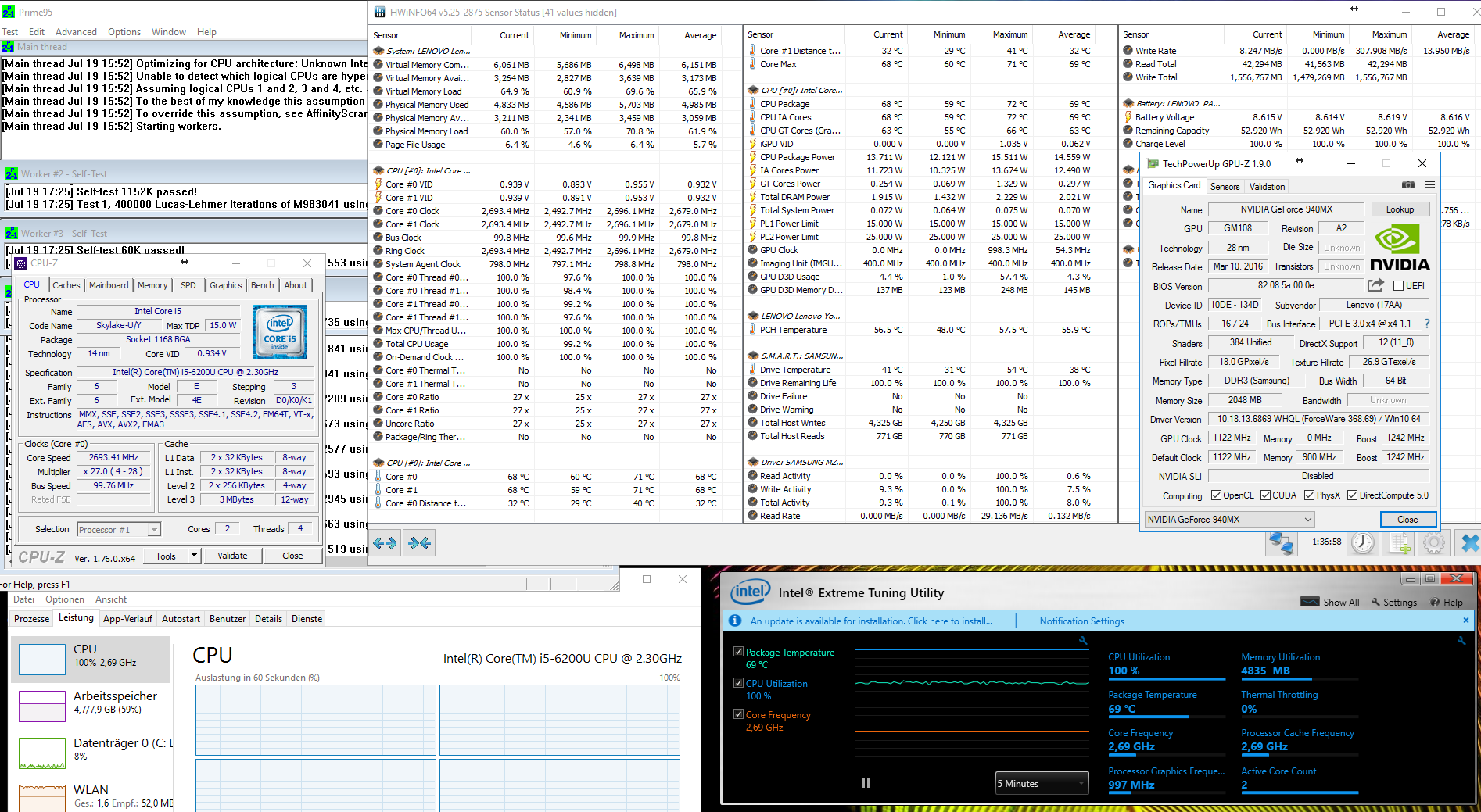This screenshot has height=812, width=1481.
Task: Click the Lookup button in GPU-Z
Action: 1400,209
